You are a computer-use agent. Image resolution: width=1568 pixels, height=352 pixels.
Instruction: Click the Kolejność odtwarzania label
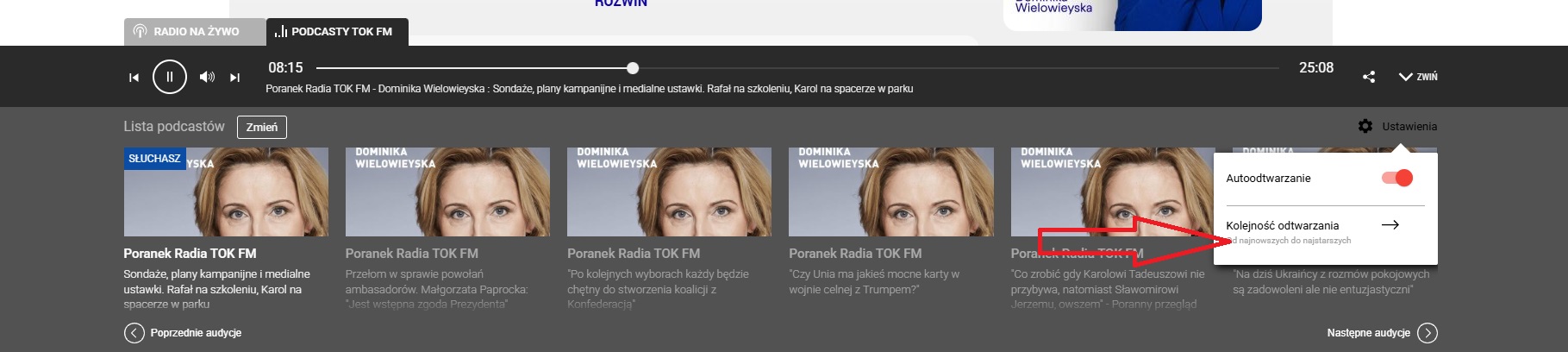click(x=1283, y=225)
